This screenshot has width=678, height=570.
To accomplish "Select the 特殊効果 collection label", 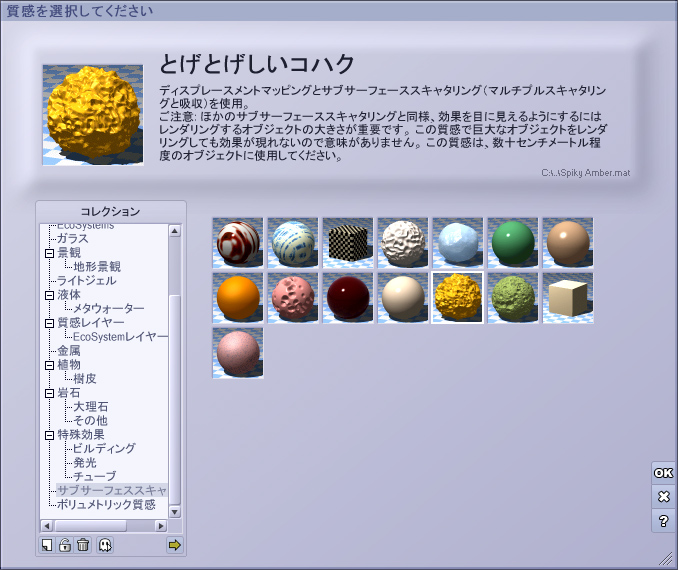I will pos(81,435).
